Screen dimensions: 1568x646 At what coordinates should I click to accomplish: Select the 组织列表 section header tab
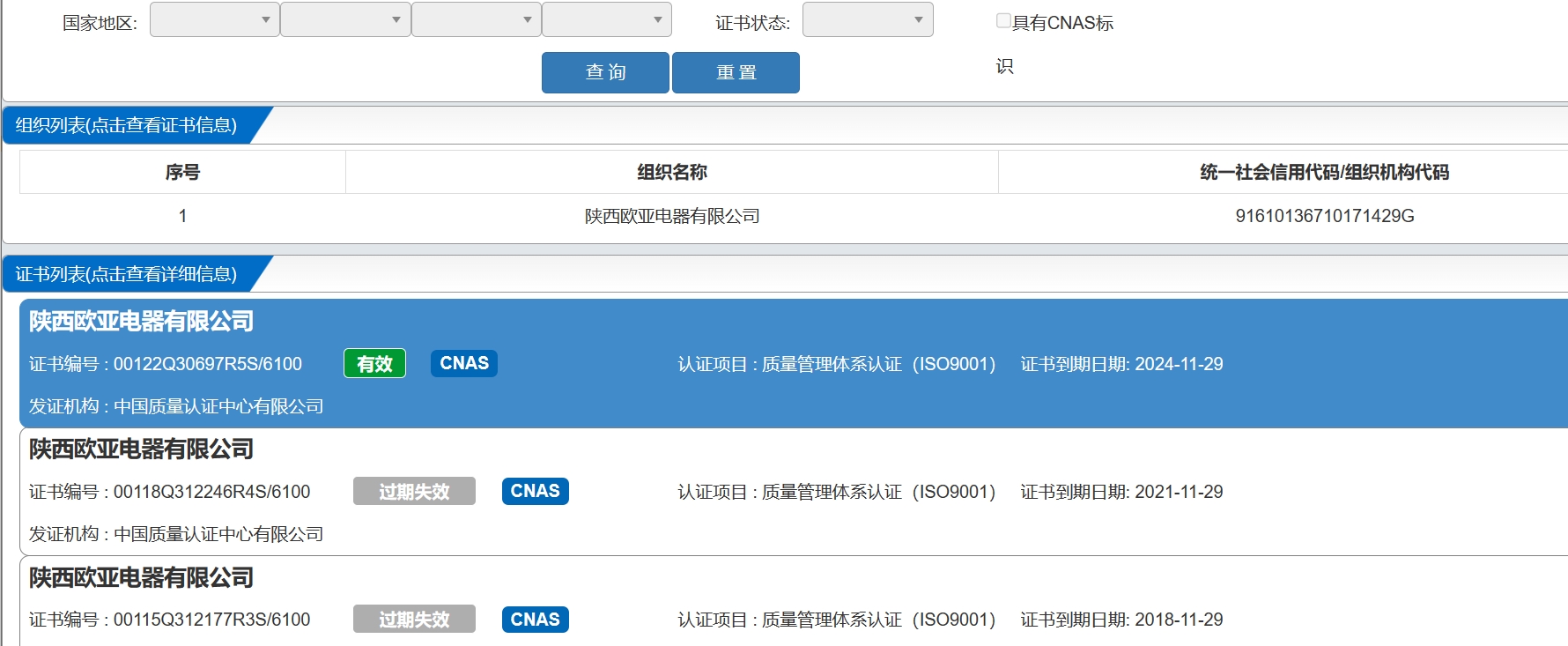pos(128,125)
